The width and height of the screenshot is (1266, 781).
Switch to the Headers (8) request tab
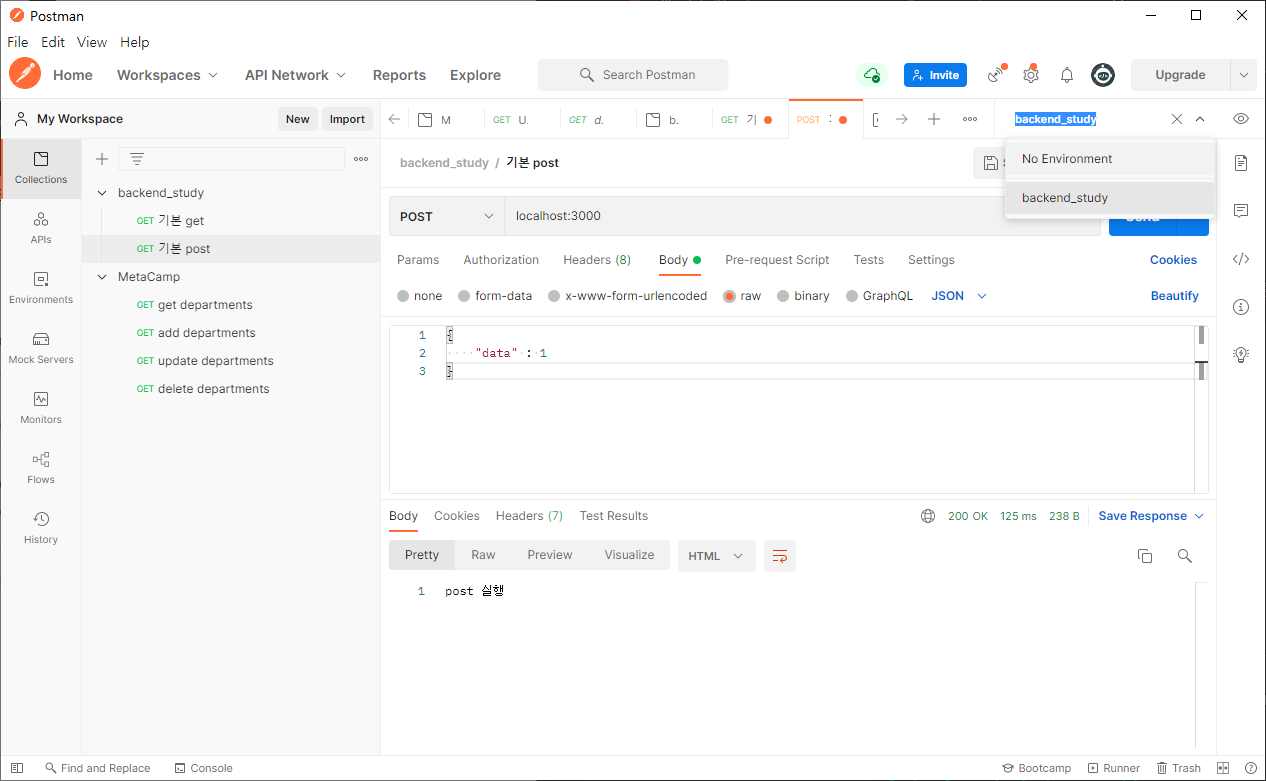click(x=597, y=260)
